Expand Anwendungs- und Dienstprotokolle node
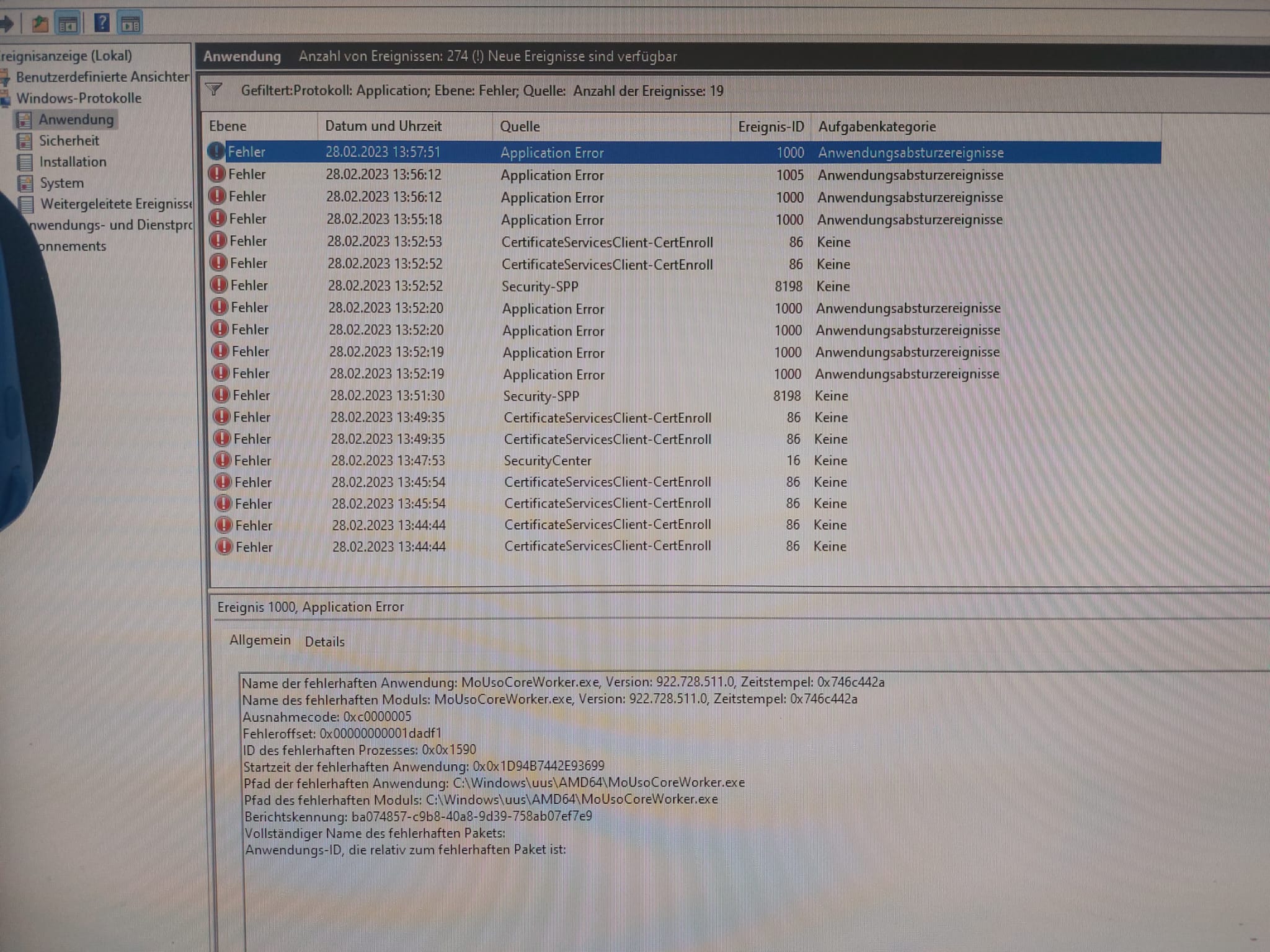This screenshot has width=1270, height=952. 112,225
